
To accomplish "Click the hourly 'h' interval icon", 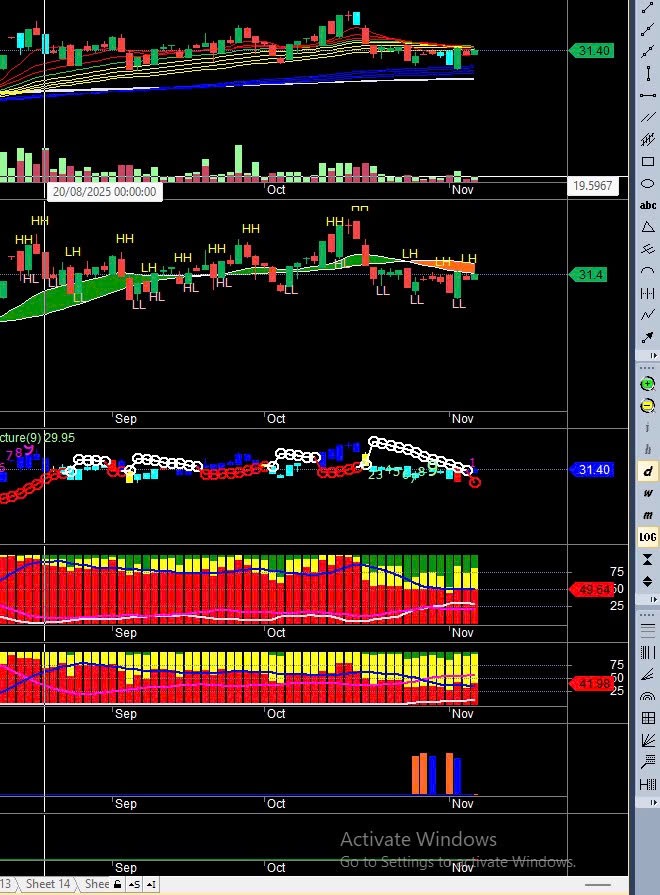I will coord(647,449).
